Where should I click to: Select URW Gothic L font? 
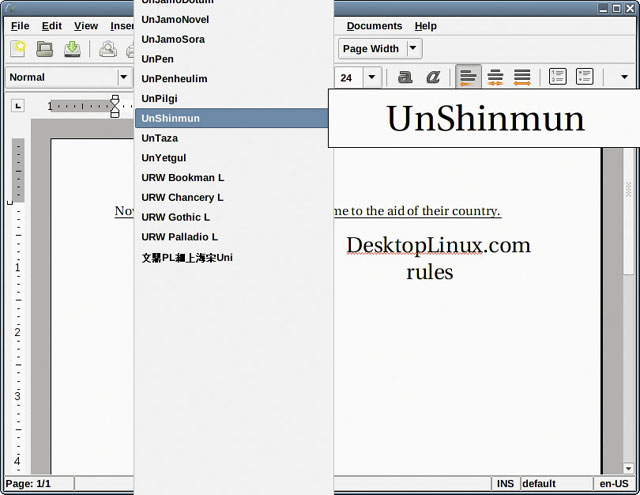pyautogui.click(x=233, y=217)
